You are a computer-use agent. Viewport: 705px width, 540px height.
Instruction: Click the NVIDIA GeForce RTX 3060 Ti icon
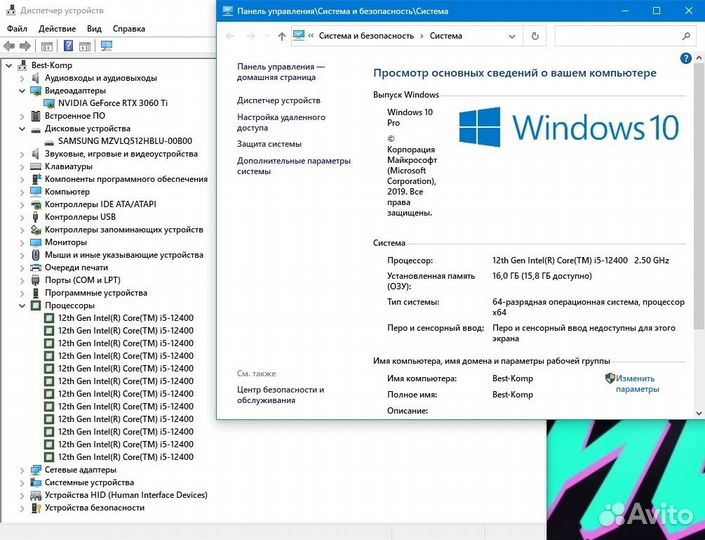pos(49,103)
